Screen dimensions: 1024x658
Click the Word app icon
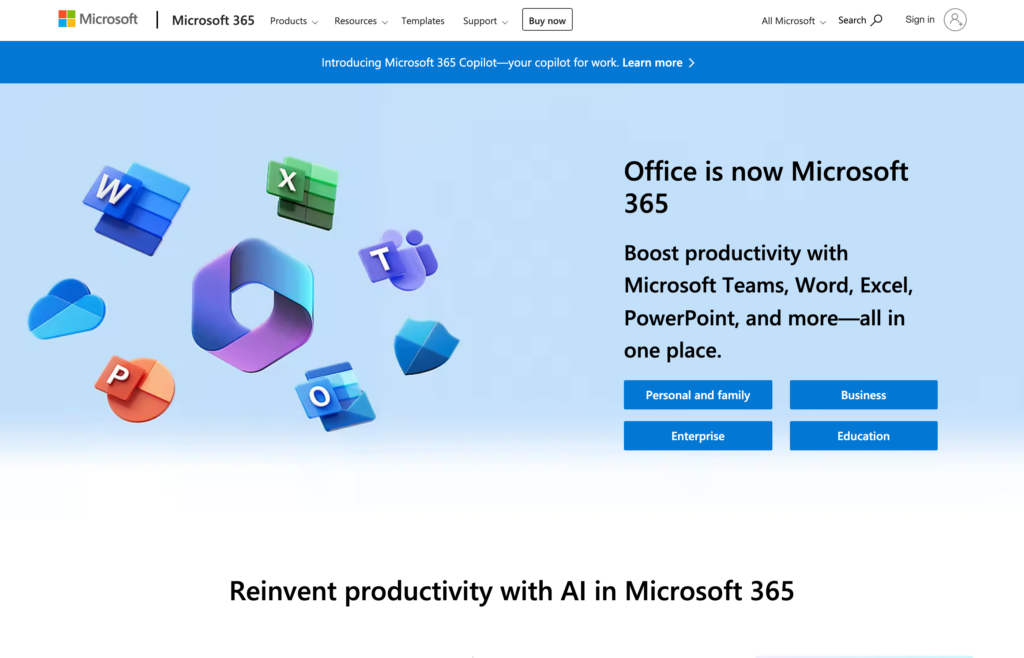136,209
